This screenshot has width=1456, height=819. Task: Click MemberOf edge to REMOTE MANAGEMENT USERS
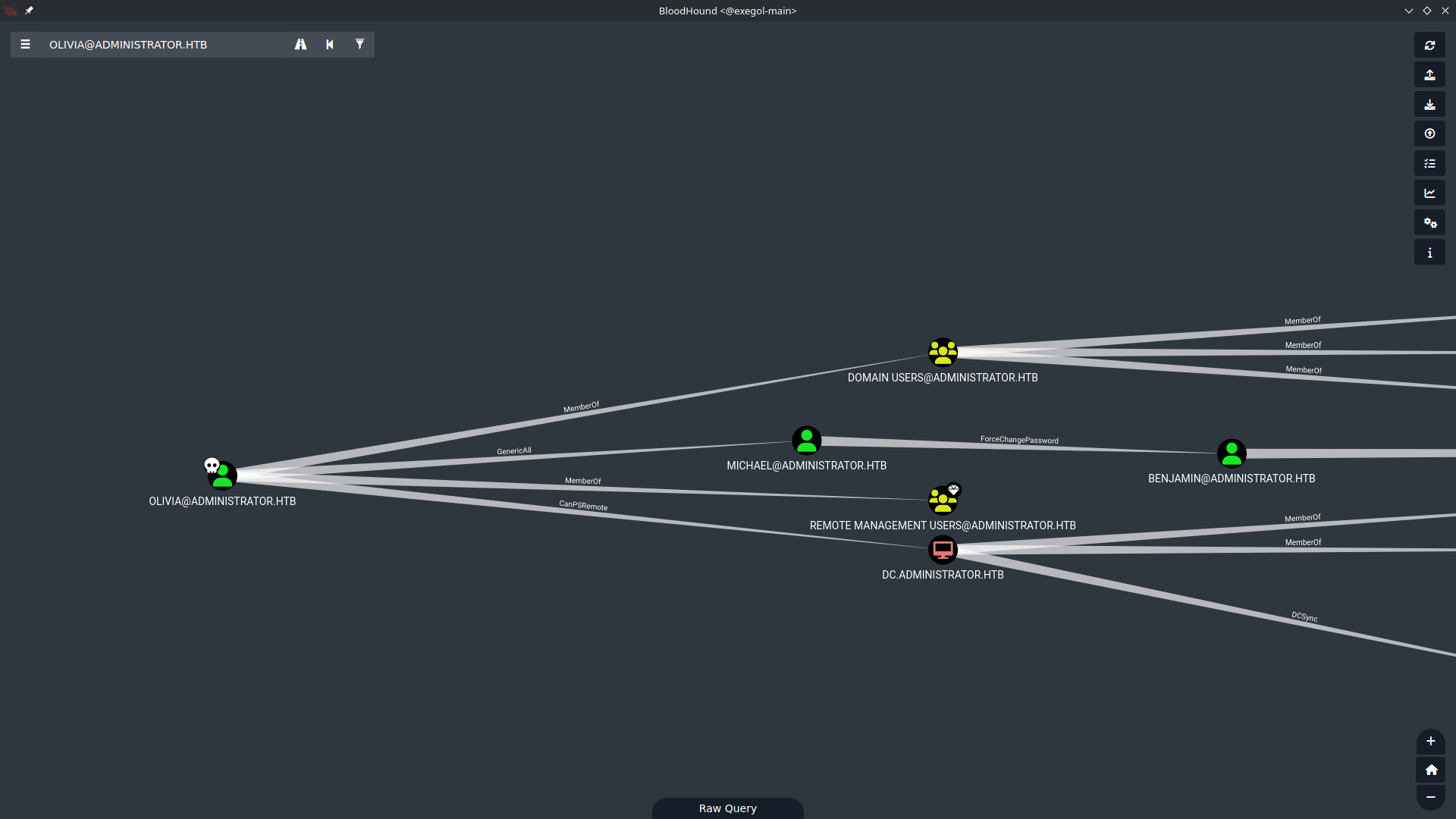coord(582,481)
